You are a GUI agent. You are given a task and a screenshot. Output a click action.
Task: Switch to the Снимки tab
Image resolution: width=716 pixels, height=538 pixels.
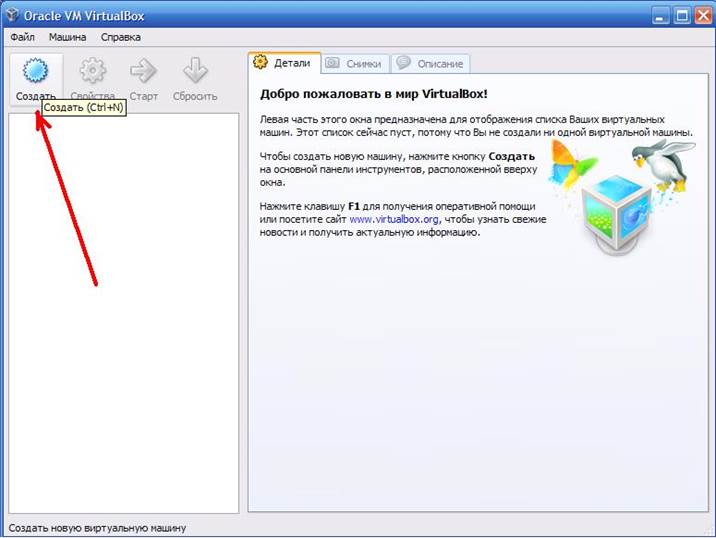[x=355, y=63]
